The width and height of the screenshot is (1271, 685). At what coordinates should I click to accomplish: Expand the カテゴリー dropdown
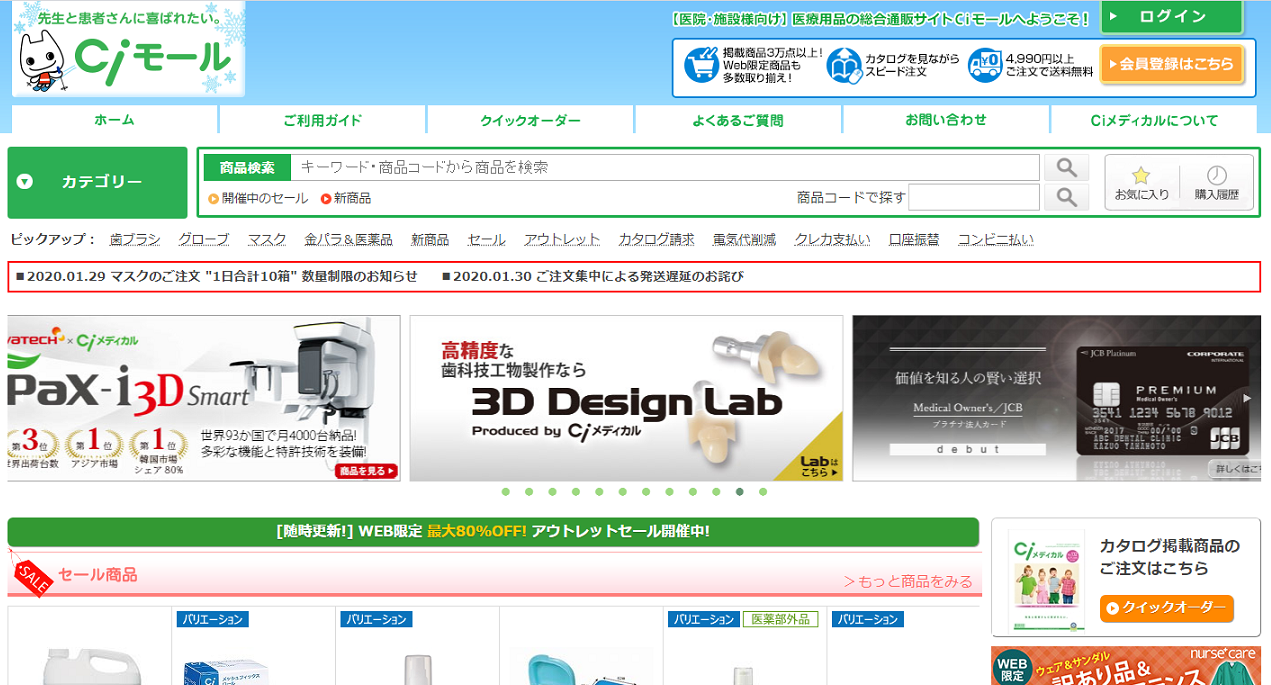tap(97, 182)
